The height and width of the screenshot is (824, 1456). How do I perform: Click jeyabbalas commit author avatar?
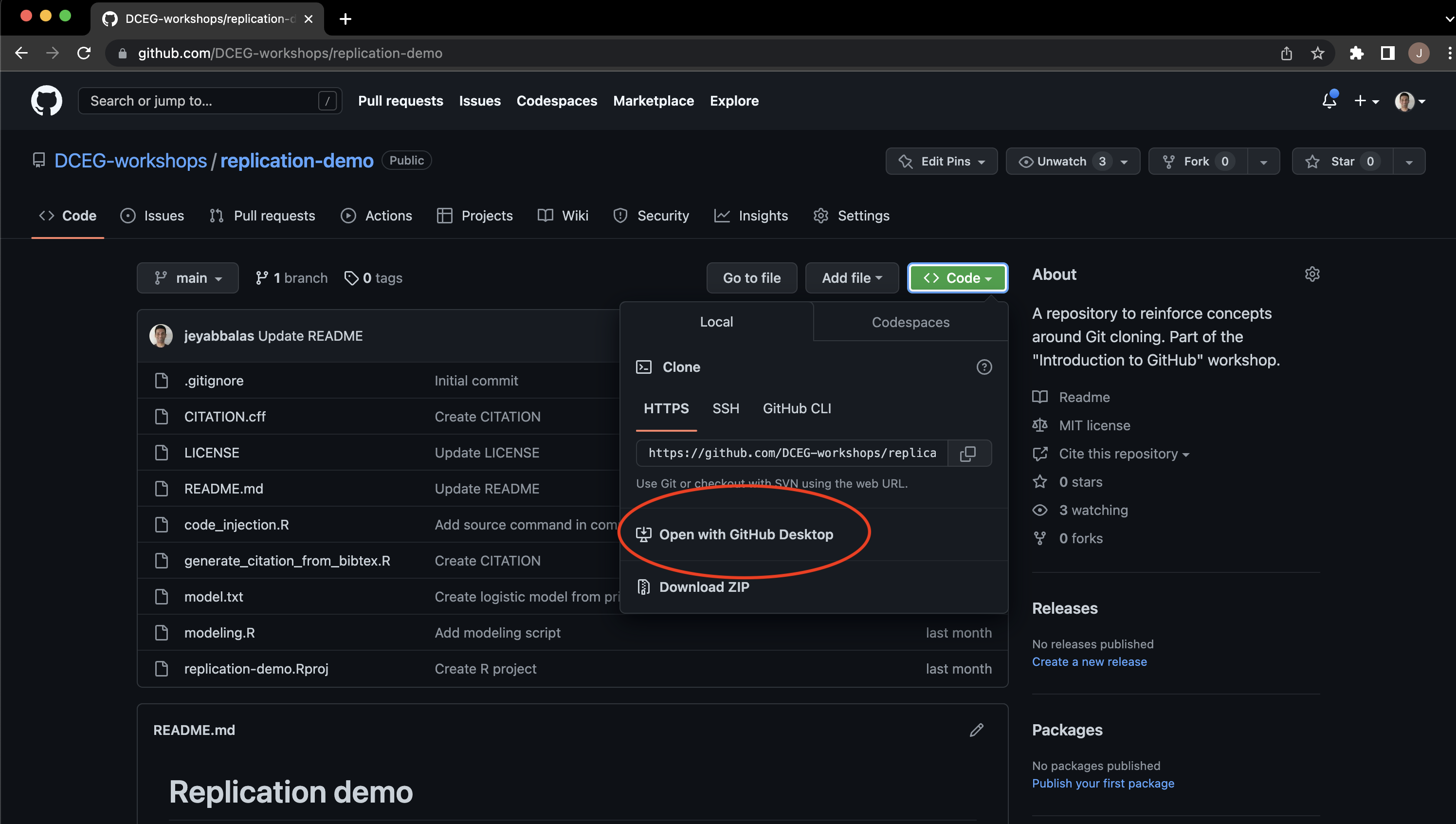pyautogui.click(x=161, y=336)
